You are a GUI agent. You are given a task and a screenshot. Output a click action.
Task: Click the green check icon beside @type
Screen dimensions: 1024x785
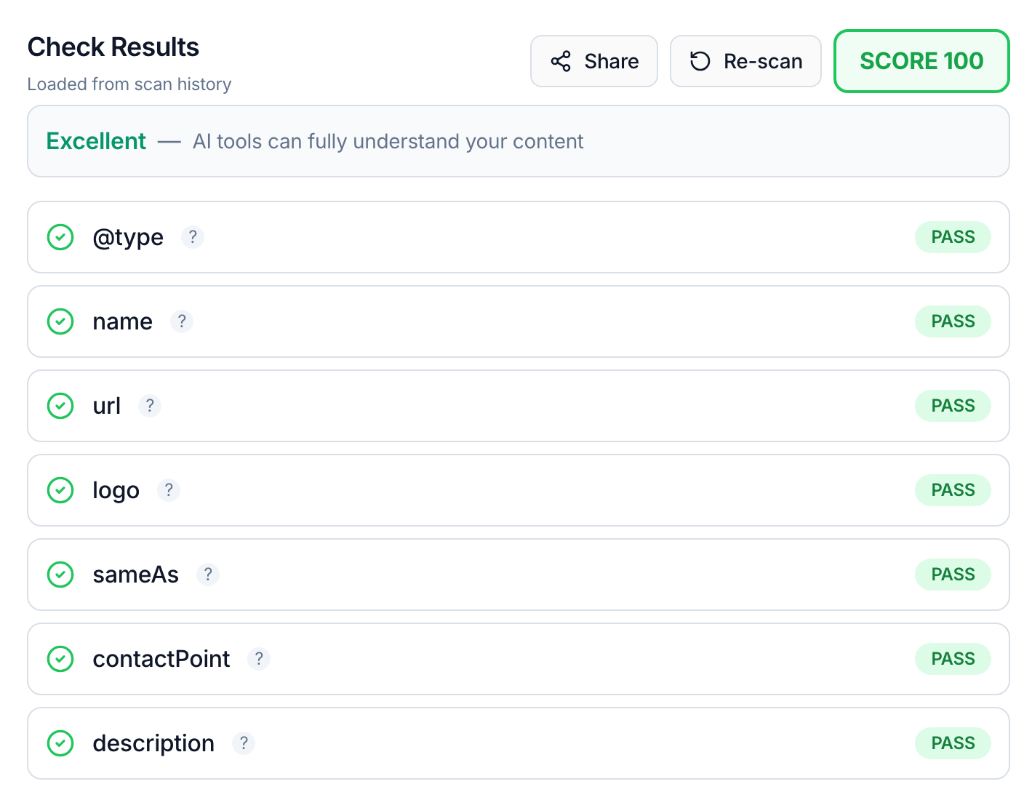pyautogui.click(x=60, y=237)
